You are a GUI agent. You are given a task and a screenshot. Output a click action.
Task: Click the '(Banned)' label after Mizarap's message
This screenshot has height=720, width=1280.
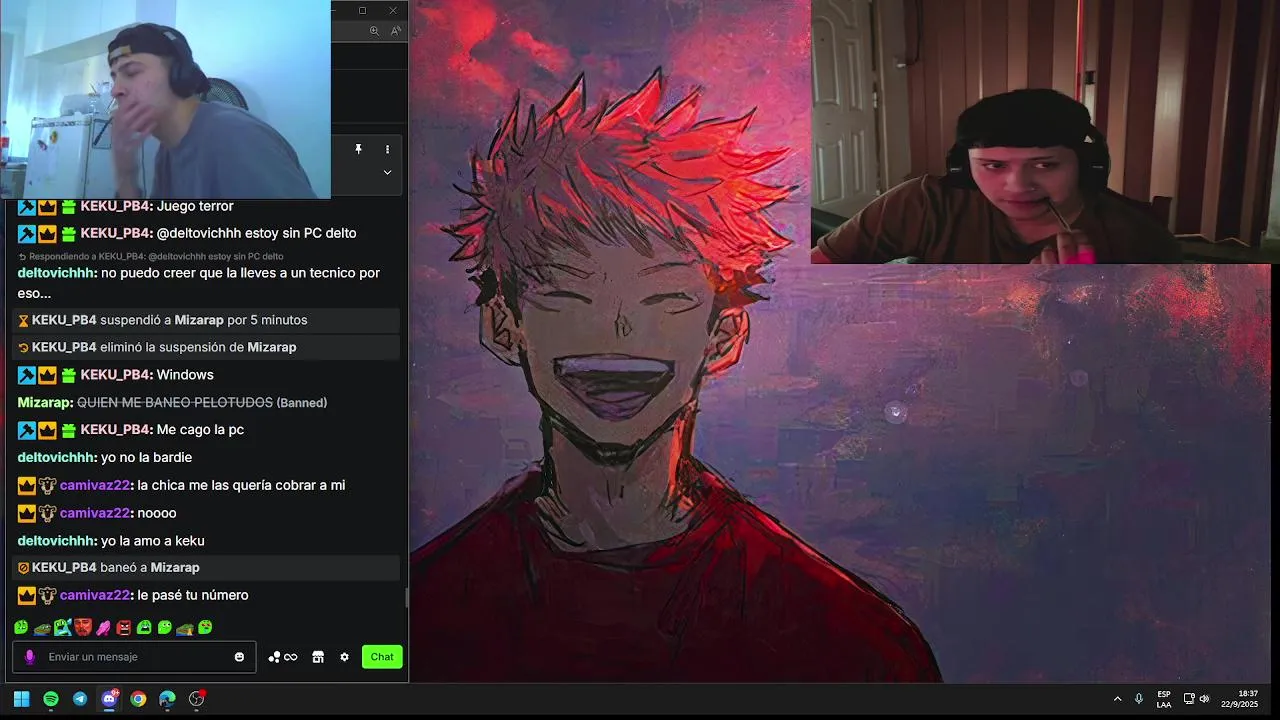(x=302, y=402)
